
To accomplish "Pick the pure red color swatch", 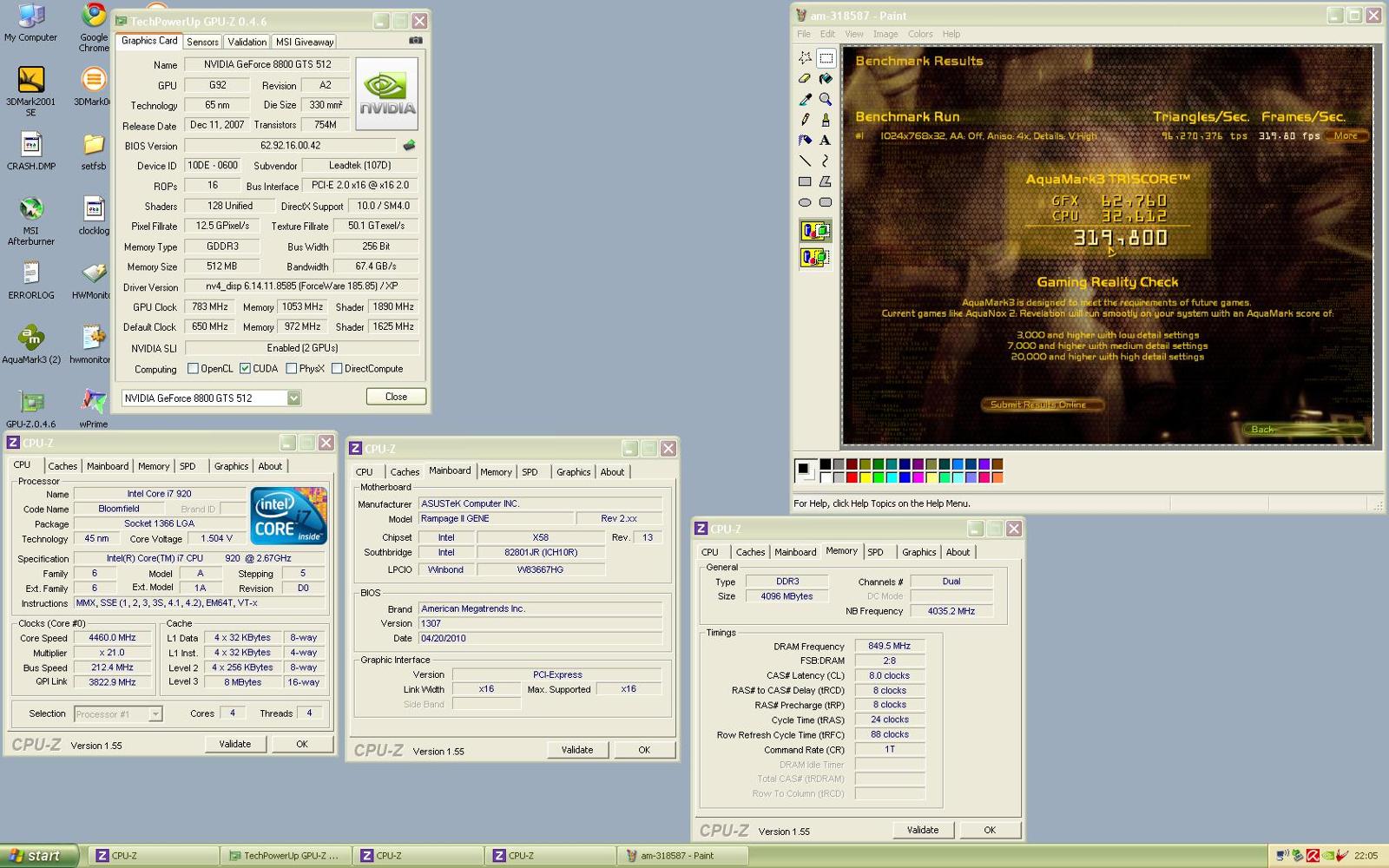I will [x=852, y=477].
